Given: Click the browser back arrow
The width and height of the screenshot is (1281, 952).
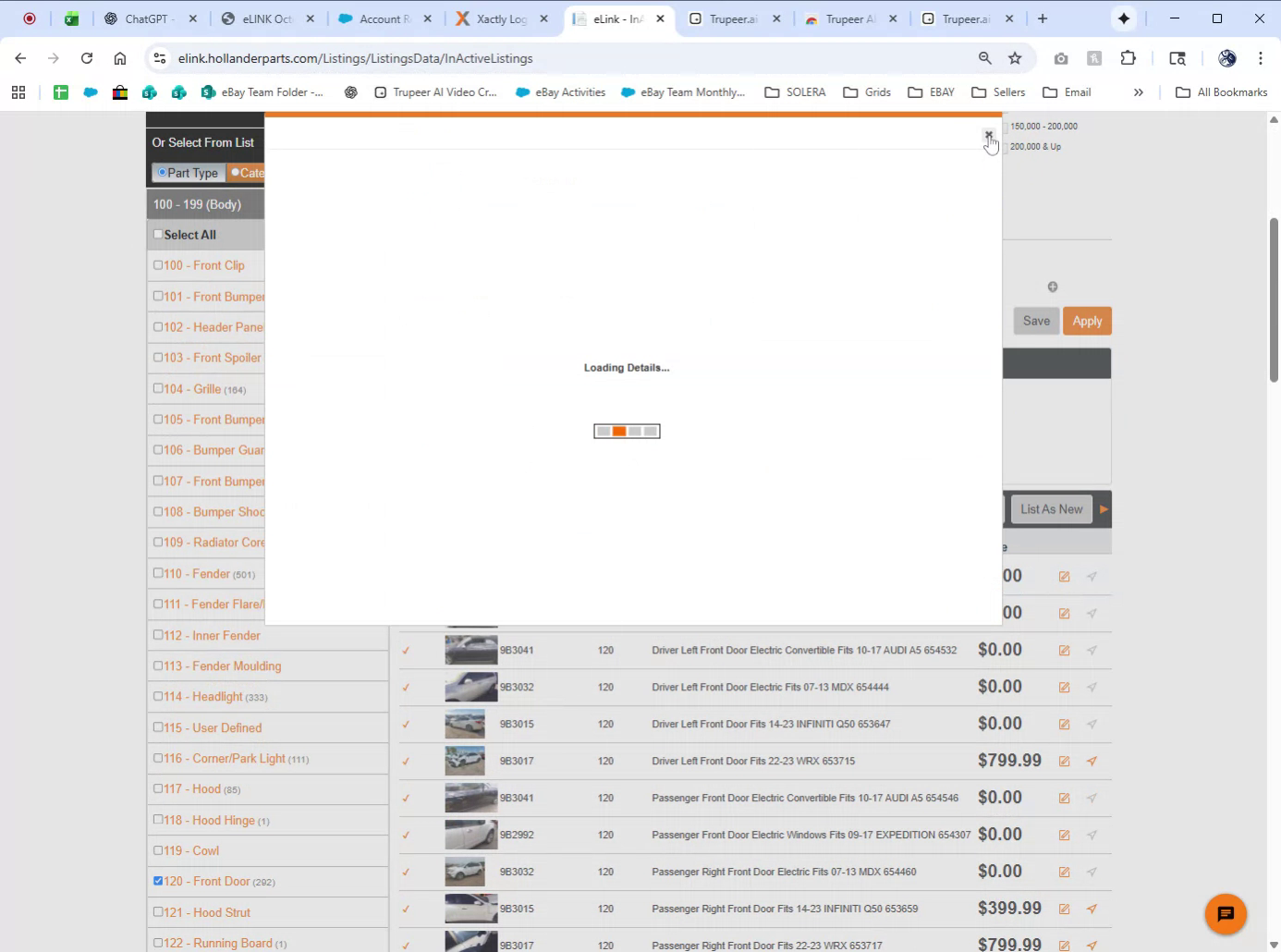Looking at the screenshot, I should tap(20, 58).
